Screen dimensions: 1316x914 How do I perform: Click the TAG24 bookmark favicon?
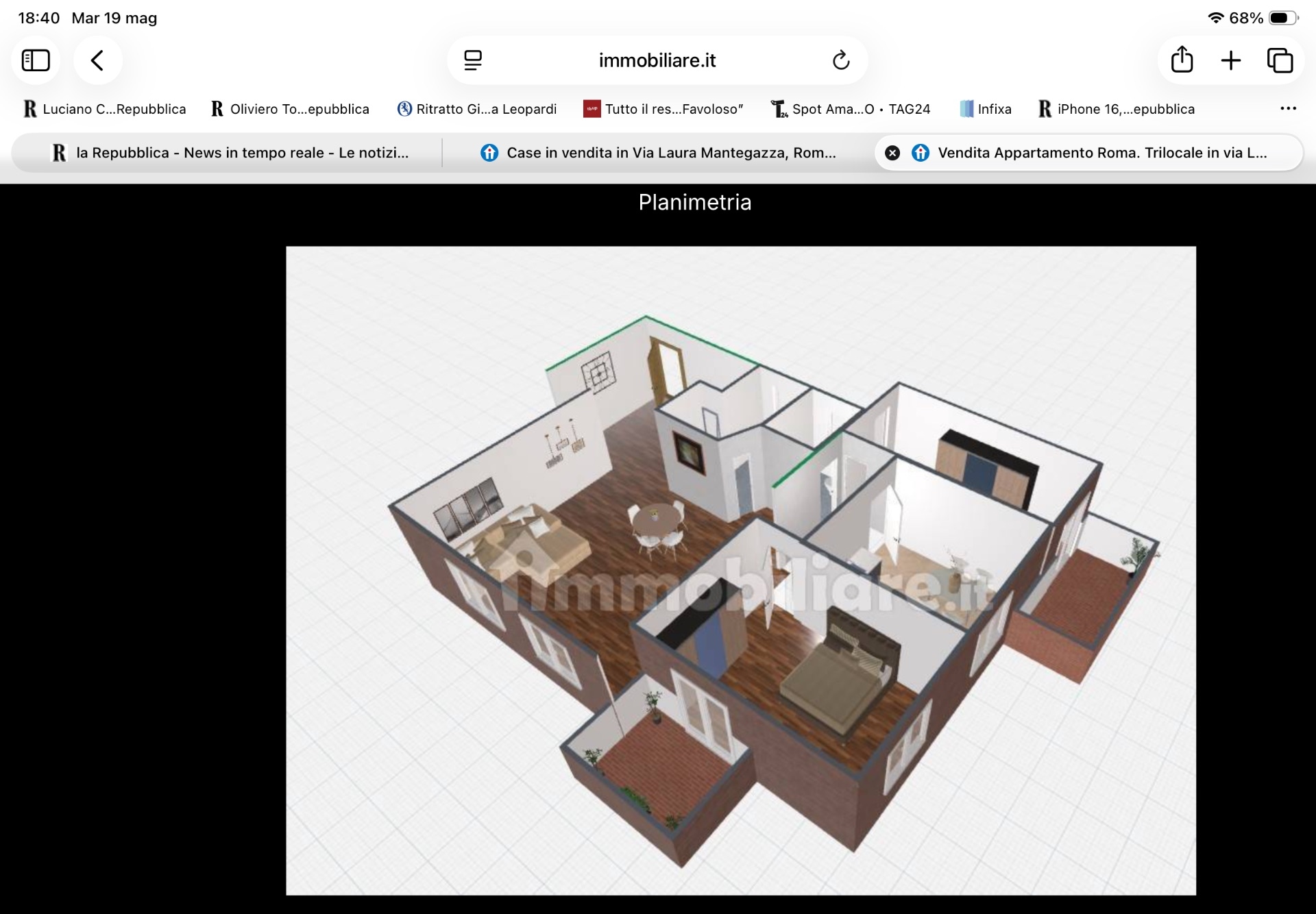[x=779, y=109]
